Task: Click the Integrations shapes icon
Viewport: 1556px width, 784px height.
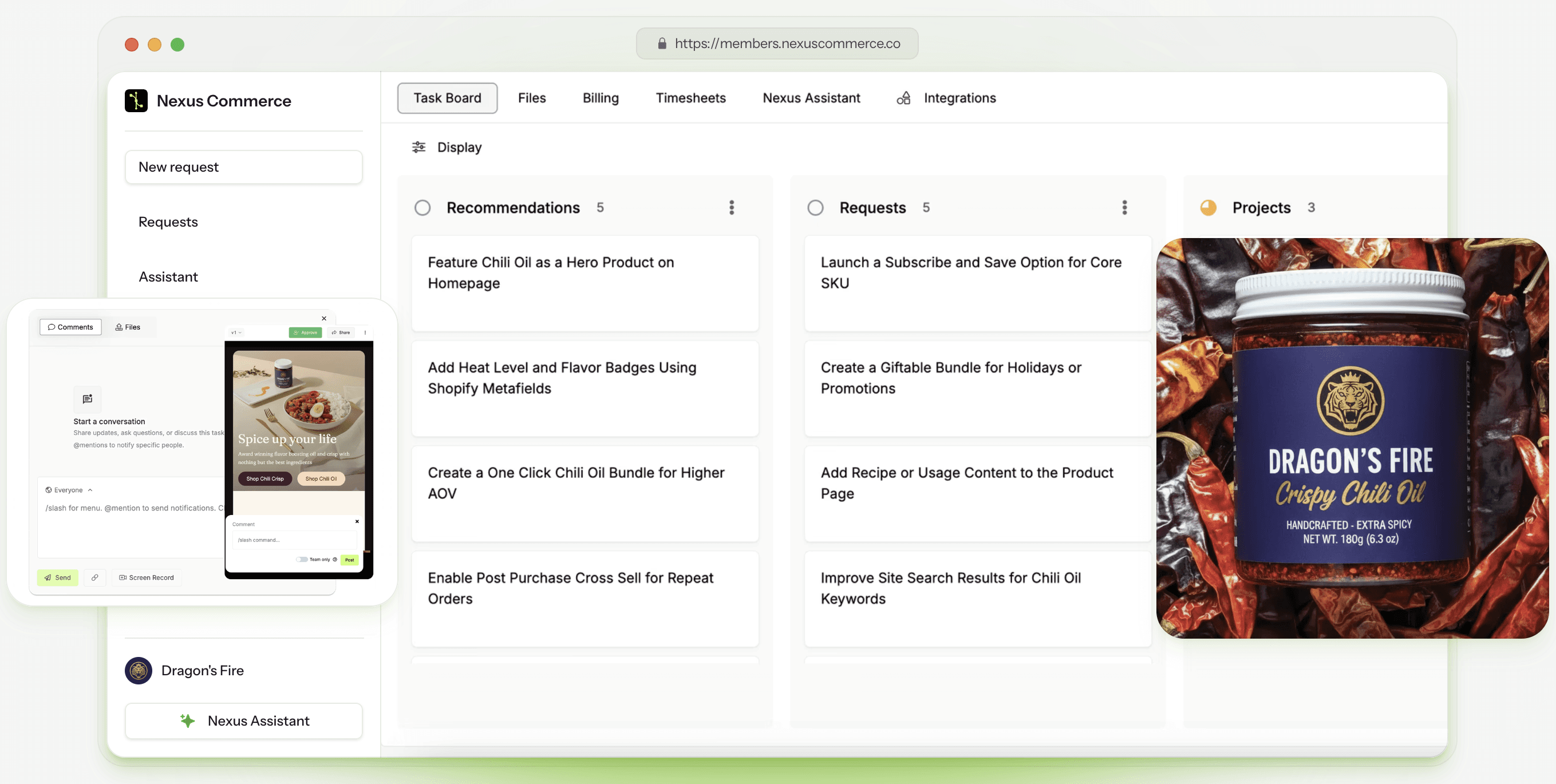Action: (x=903, y=98)
